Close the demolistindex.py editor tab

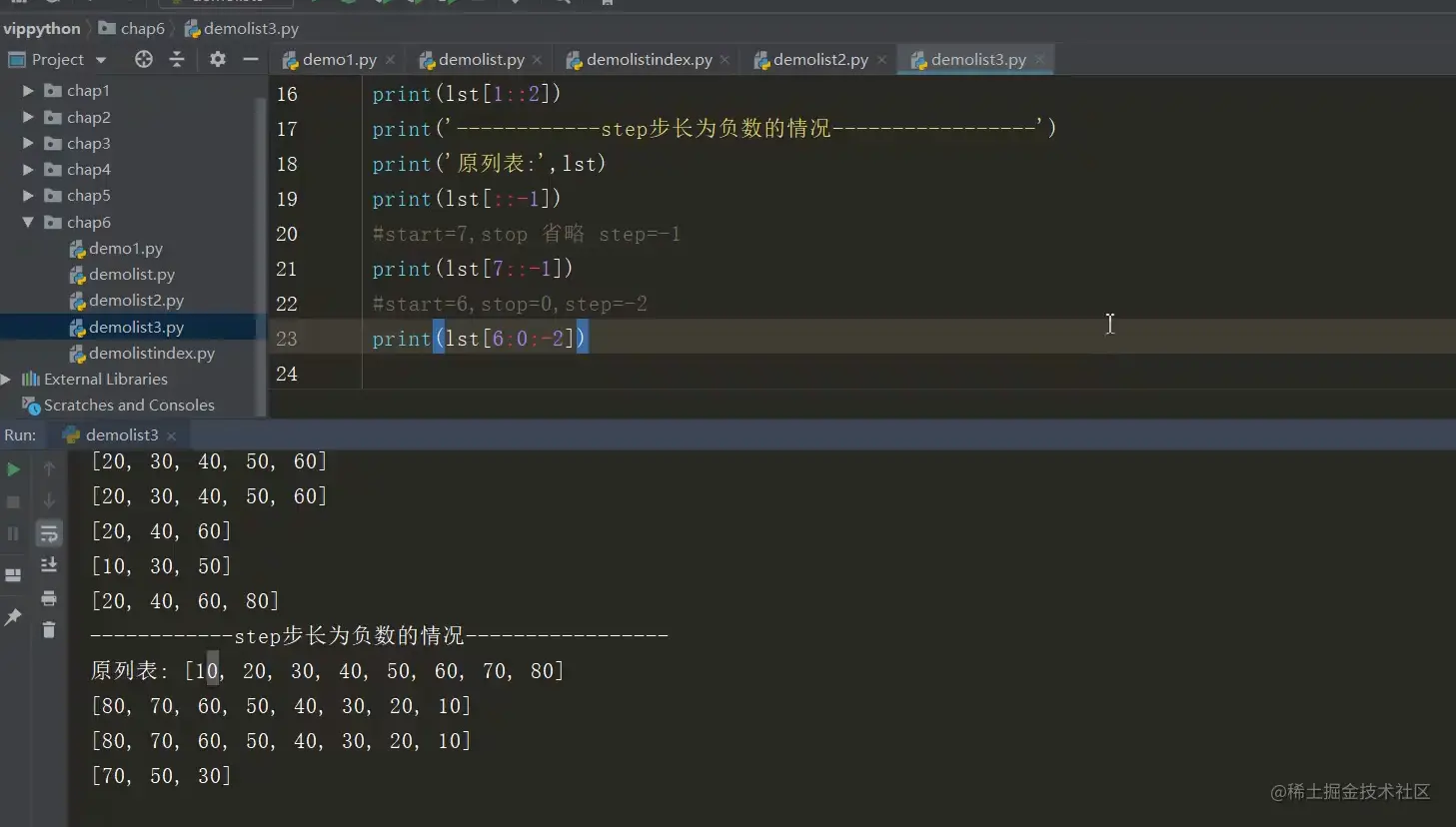tap(726, 60)
